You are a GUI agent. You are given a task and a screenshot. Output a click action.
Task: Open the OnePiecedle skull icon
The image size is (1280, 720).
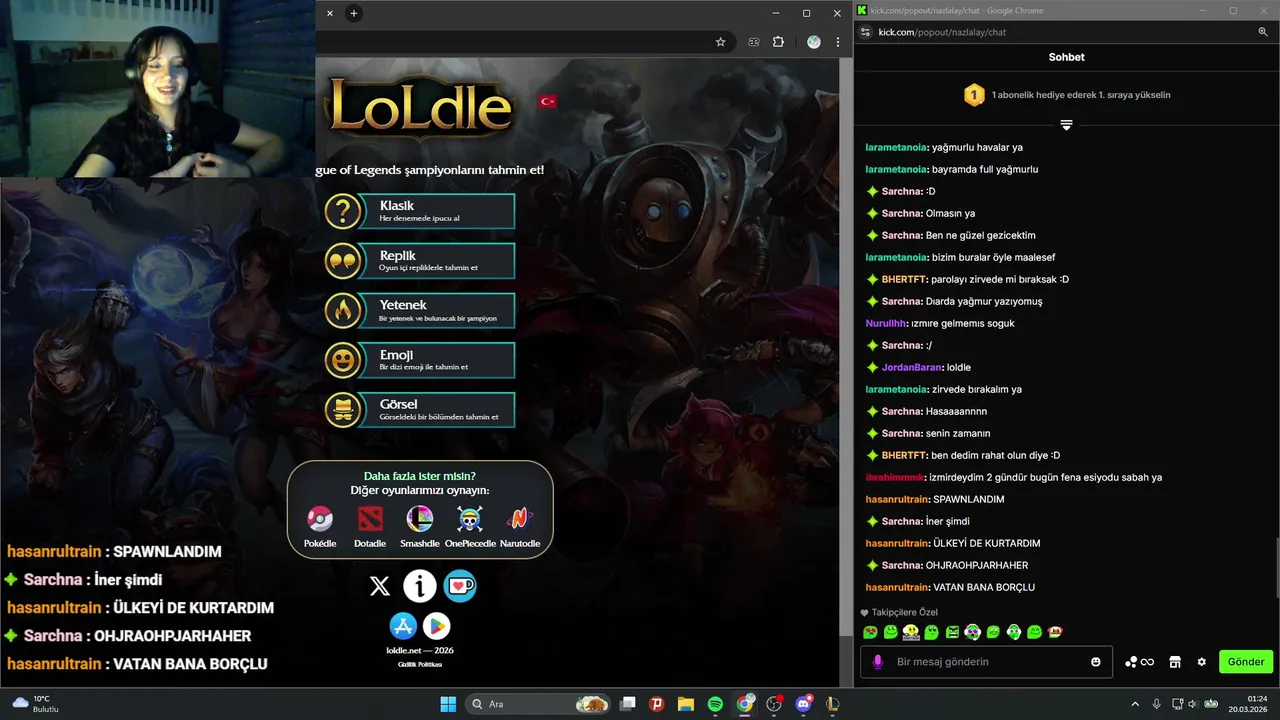point(470,519)
